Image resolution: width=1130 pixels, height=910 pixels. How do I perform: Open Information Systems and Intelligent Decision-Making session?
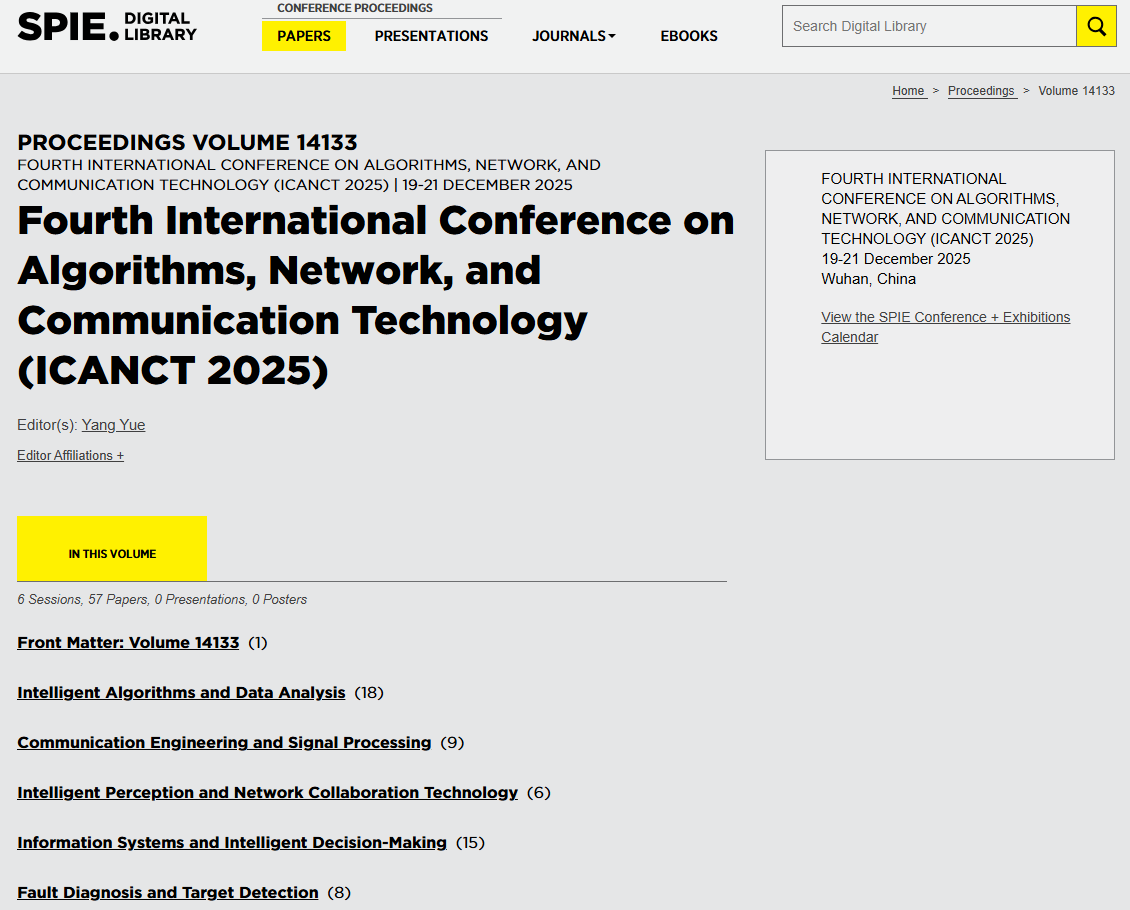pos(232,843)
